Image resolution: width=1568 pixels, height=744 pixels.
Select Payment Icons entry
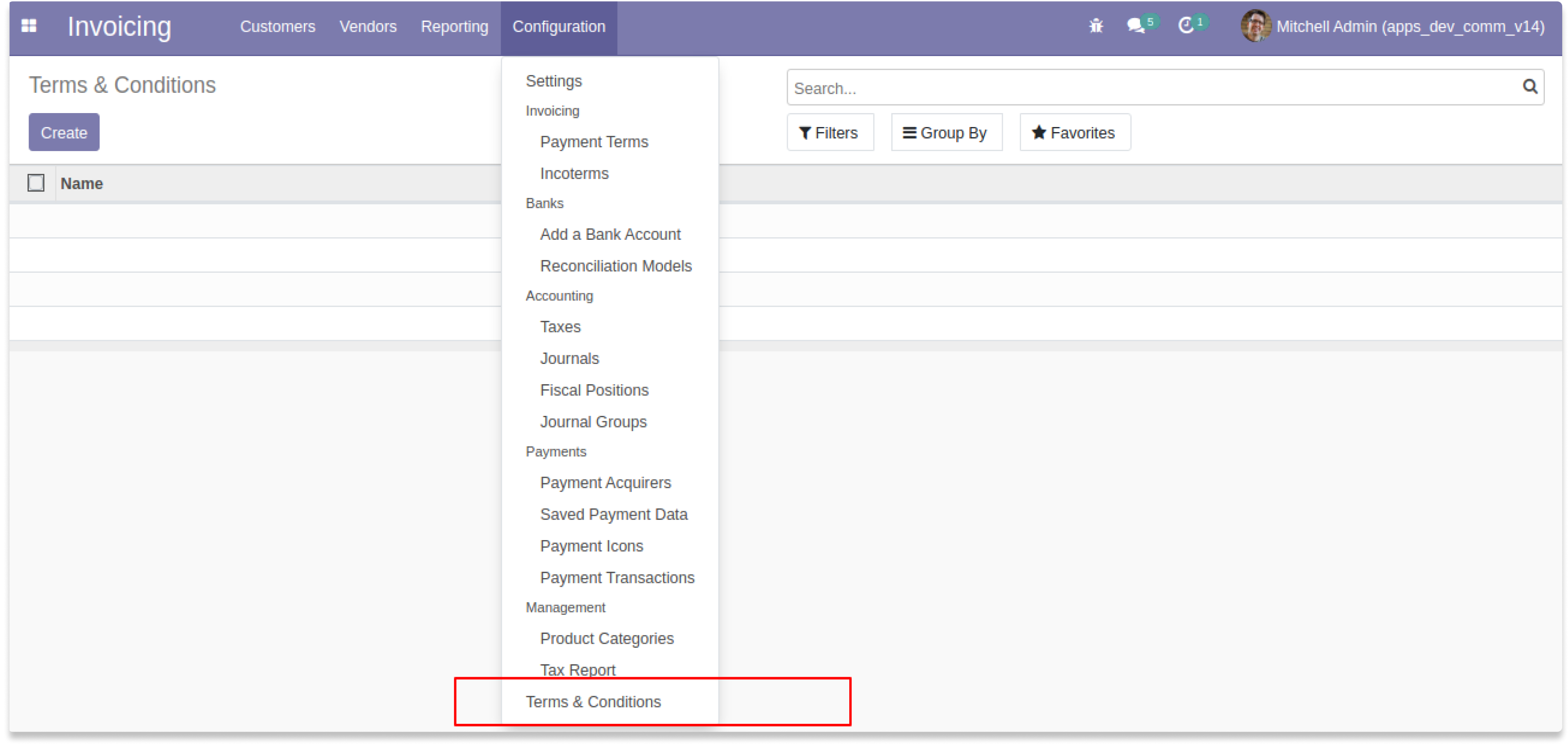click(x=591, y=546)
